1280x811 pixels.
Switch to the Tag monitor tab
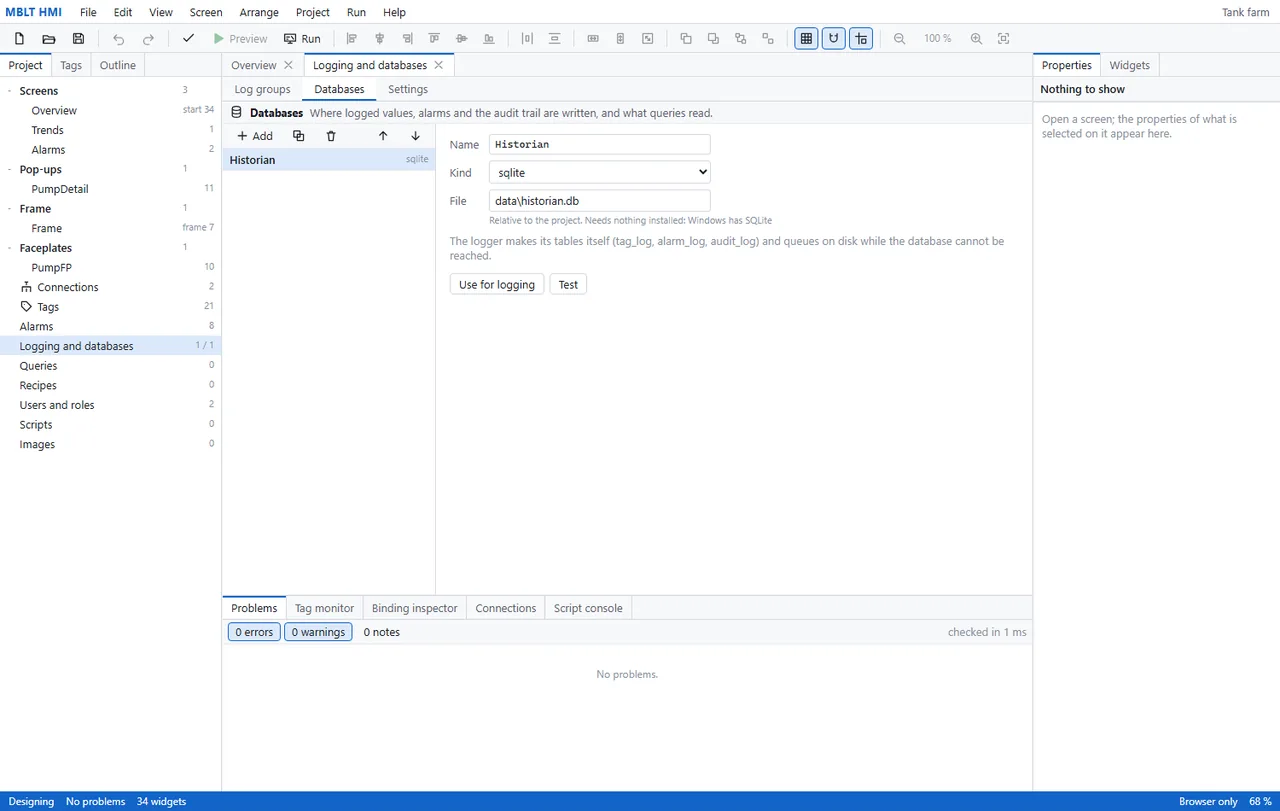click(x=324, y=608)
